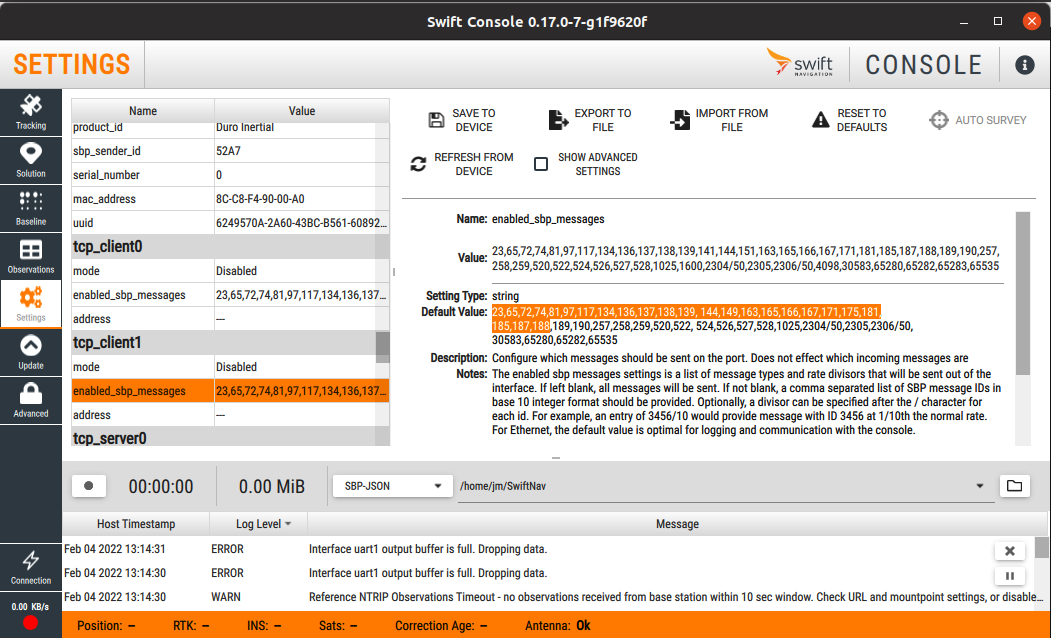Select the 13:14:31 ERROR log entry
The image size is (1051, 638).
[x=548, y=549]
